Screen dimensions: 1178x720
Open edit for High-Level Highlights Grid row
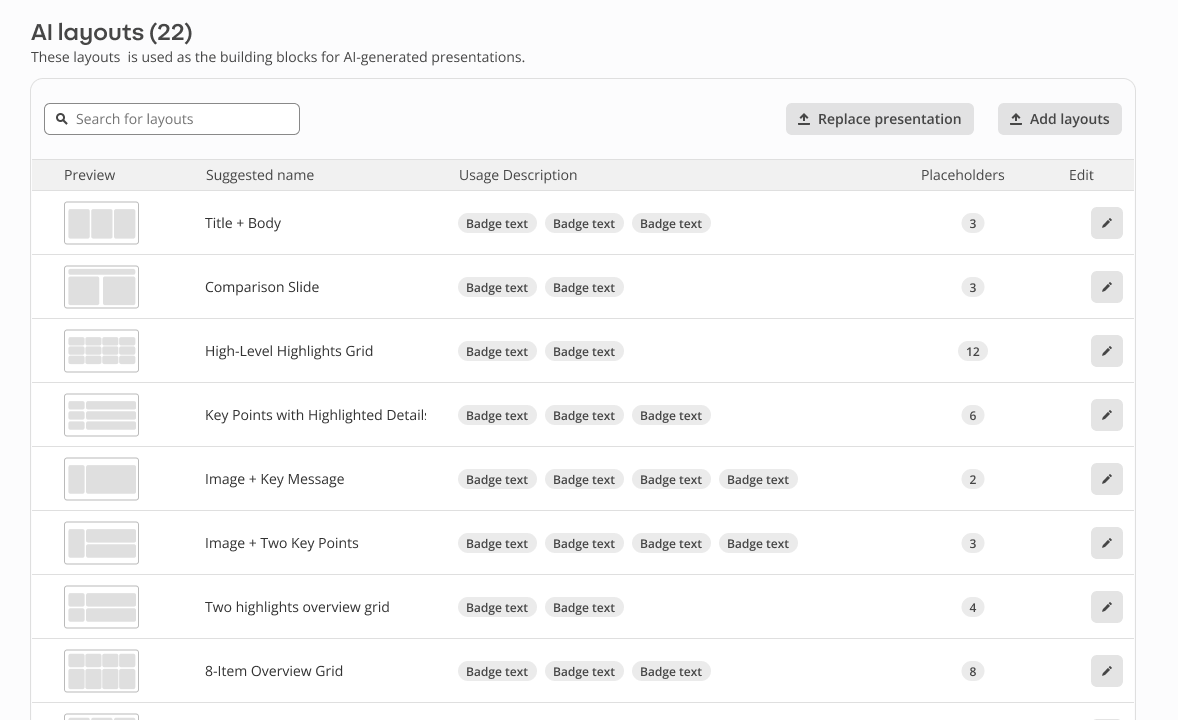pyautogui.click(x=1107, y=351)
